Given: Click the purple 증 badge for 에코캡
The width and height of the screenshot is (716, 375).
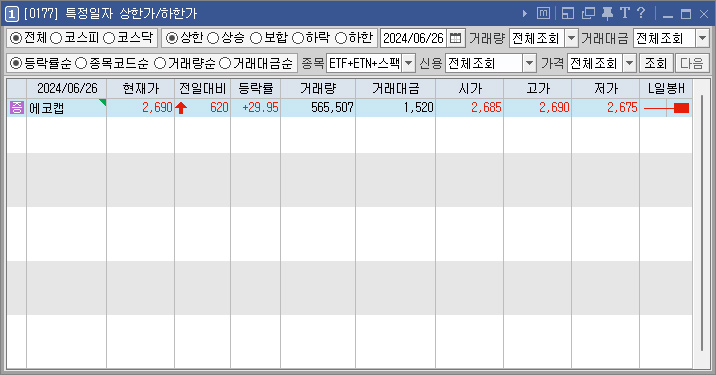Looking at the screenshot, I should coord(17,108).
